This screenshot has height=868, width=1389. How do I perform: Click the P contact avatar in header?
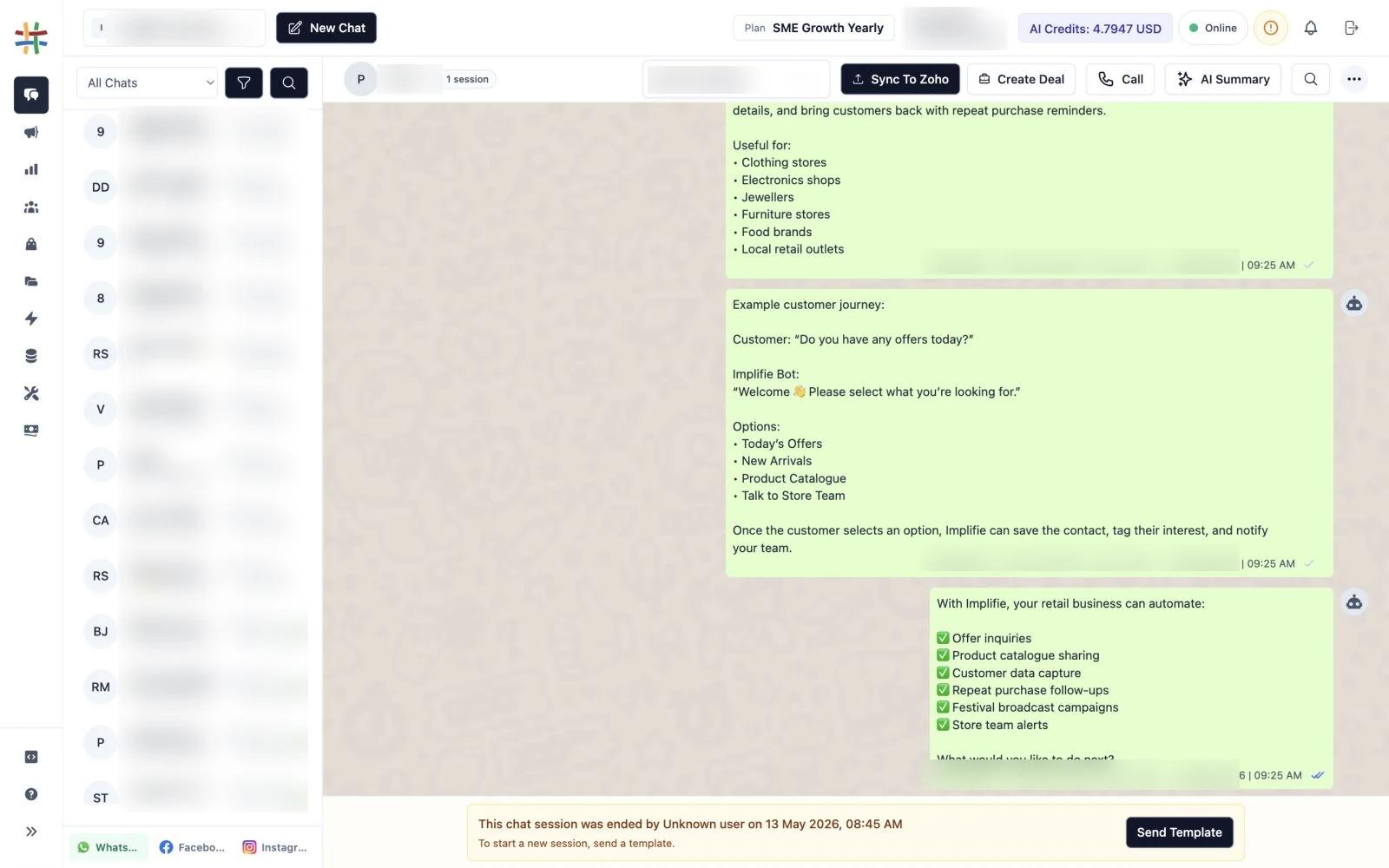pos(361,79)
